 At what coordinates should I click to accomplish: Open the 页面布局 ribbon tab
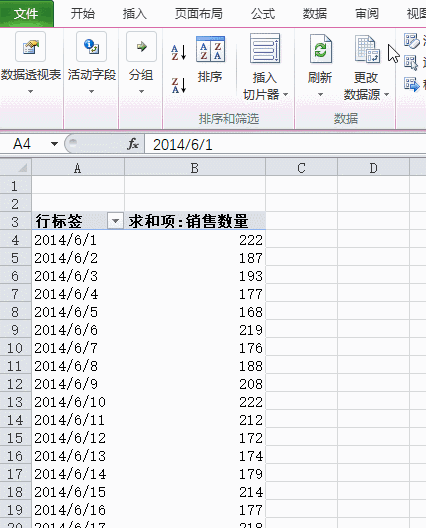tap(199, 14)
